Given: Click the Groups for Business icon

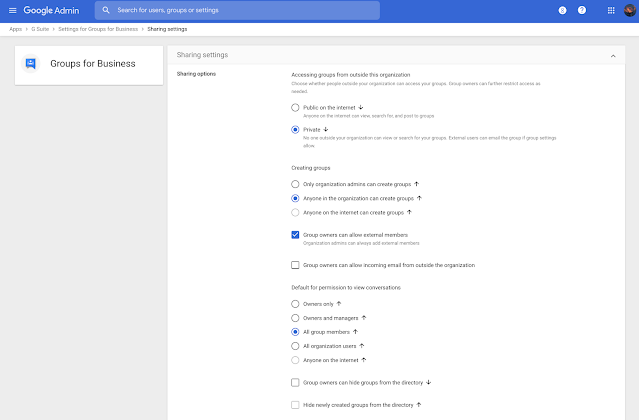Looking at the screenshot, I should (31, 64).
